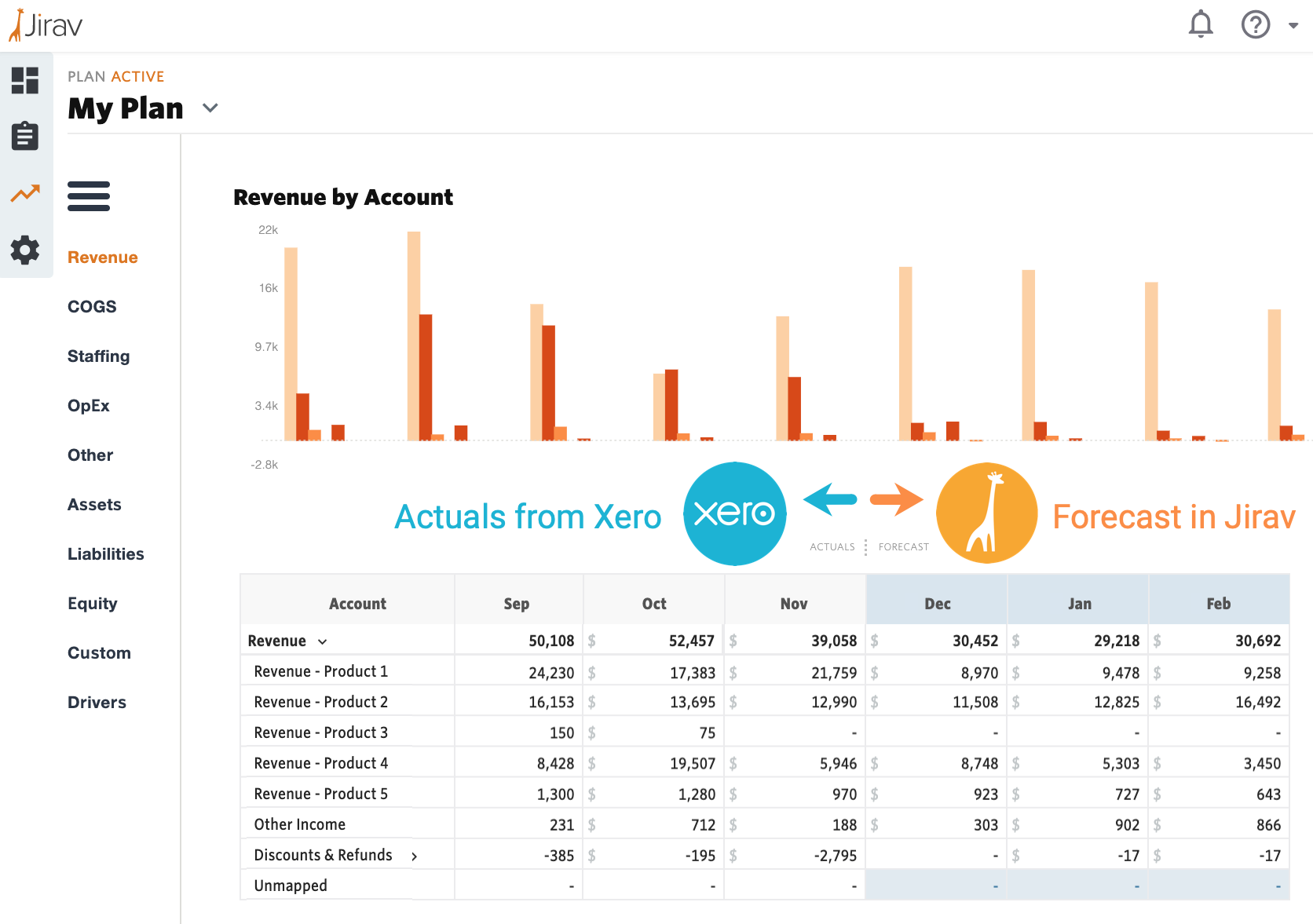Screen dimensions: 1313x924
Task: Select the Revenue - Product 3 row label
Action: pos(321,732)
